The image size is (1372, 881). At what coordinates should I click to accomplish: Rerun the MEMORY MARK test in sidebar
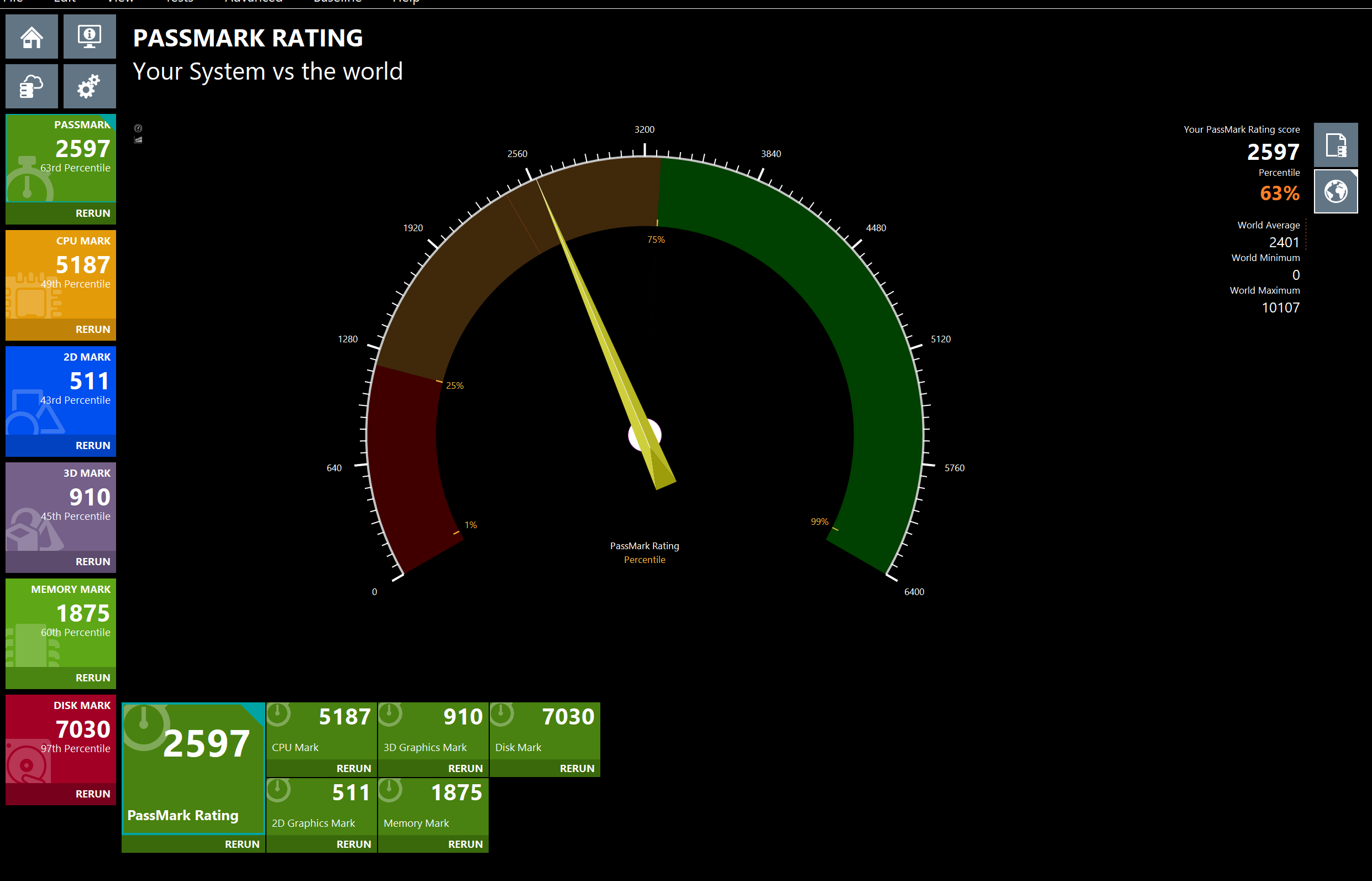(x=61, y=678)
